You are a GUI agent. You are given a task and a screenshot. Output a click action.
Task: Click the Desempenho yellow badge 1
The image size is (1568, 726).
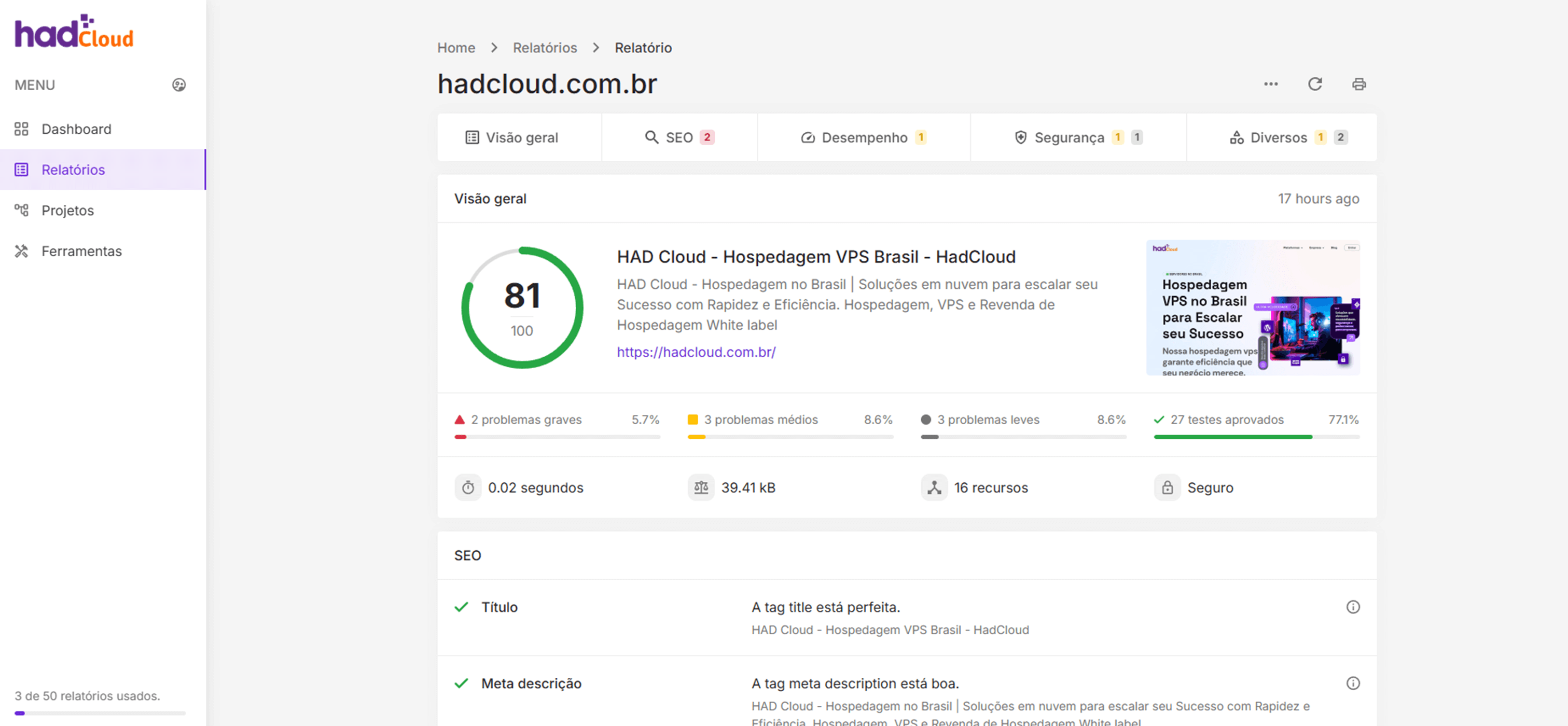(920, 137)
